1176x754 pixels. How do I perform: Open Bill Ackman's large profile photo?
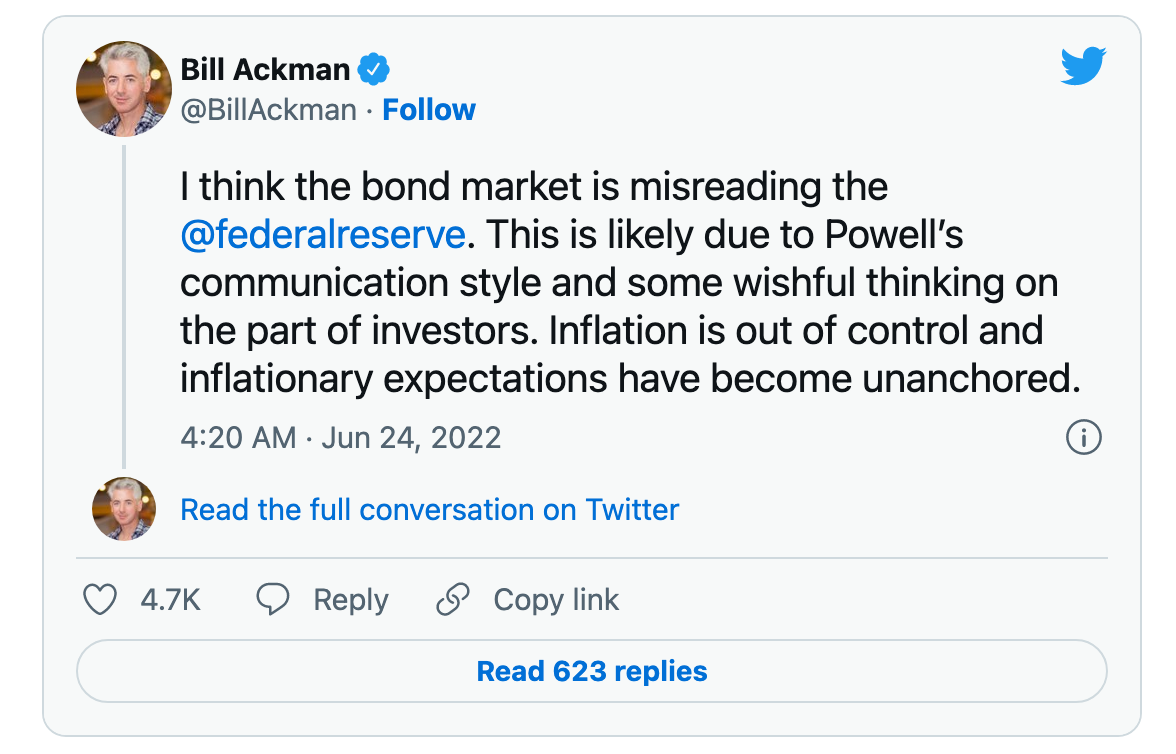[x=124, y=89]
